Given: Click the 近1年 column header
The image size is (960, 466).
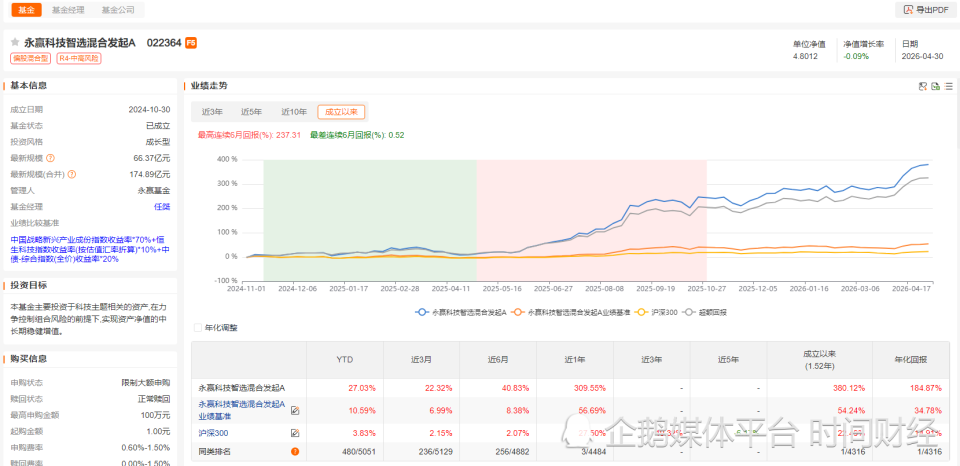Looking at the screenshot, I should 575,359.
